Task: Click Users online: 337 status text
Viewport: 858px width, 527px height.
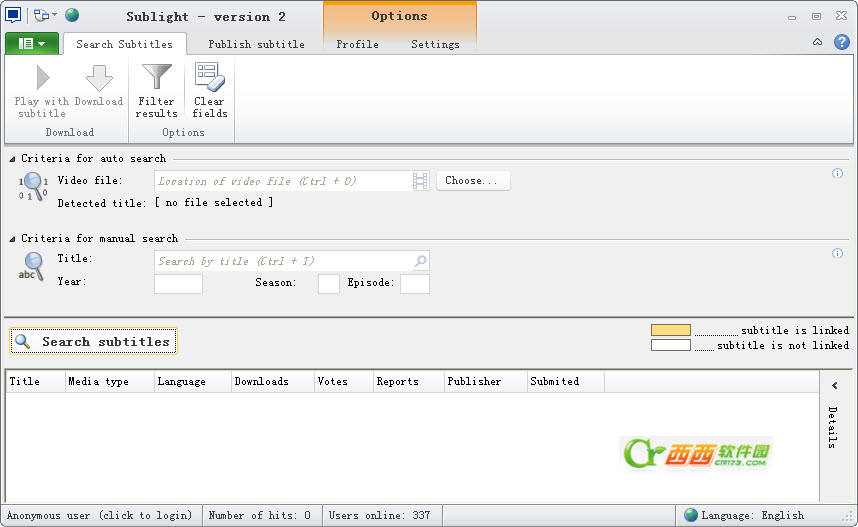Action: (x=380, y=516)
